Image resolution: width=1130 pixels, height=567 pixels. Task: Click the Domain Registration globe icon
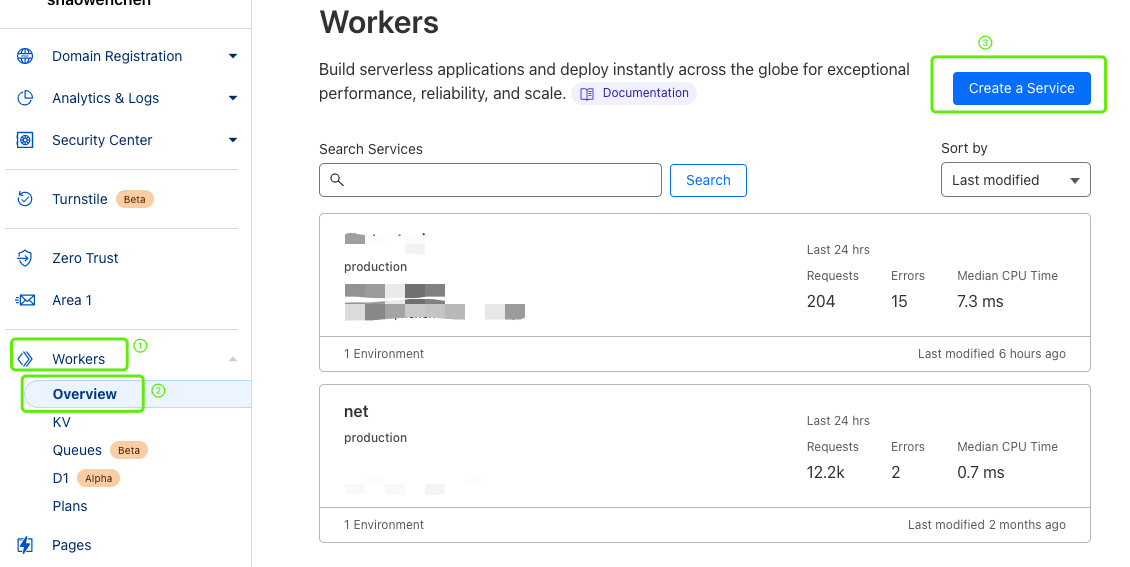click(25, 56)
